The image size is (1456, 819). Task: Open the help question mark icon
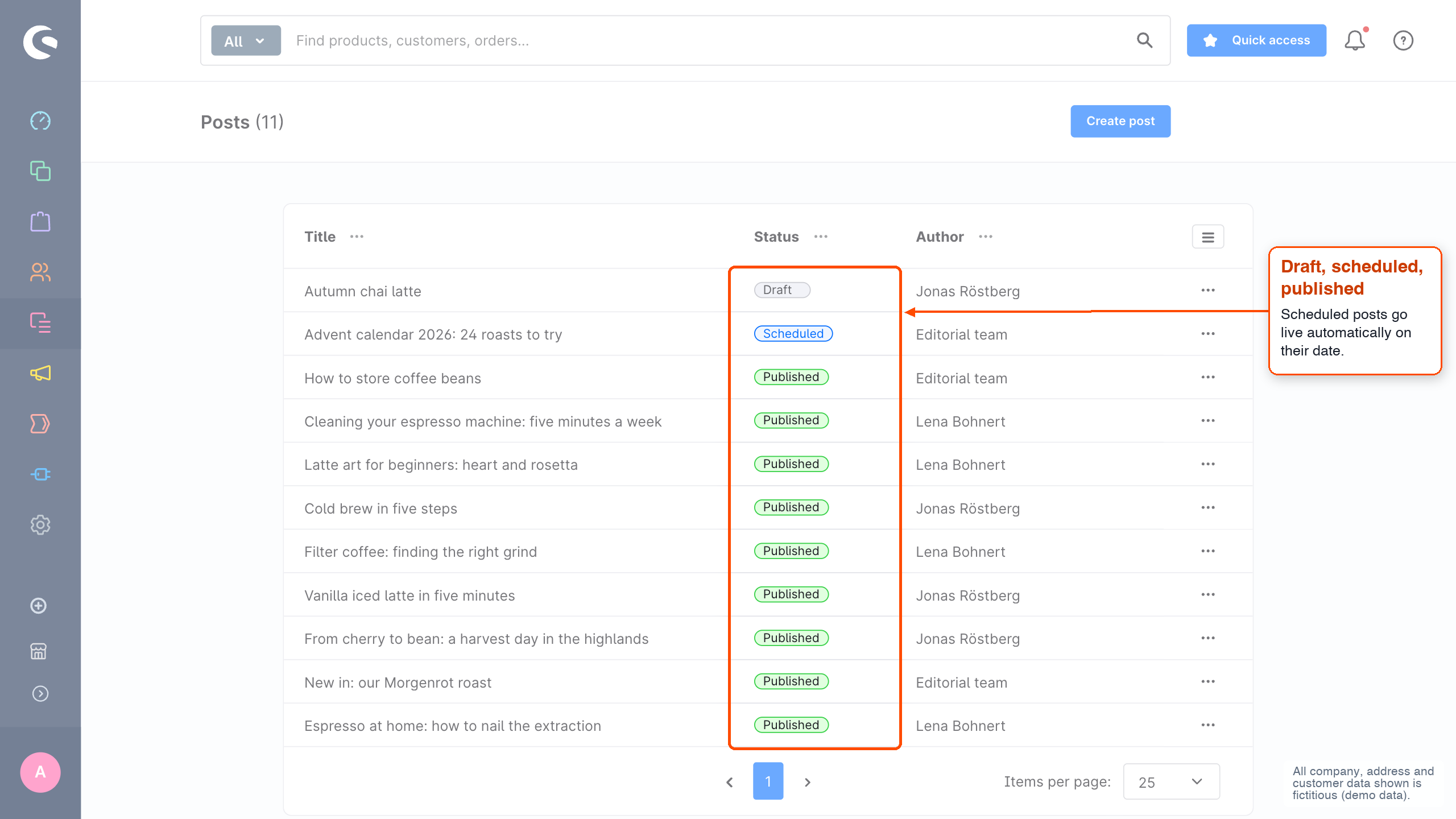(x=1403, y=40)
